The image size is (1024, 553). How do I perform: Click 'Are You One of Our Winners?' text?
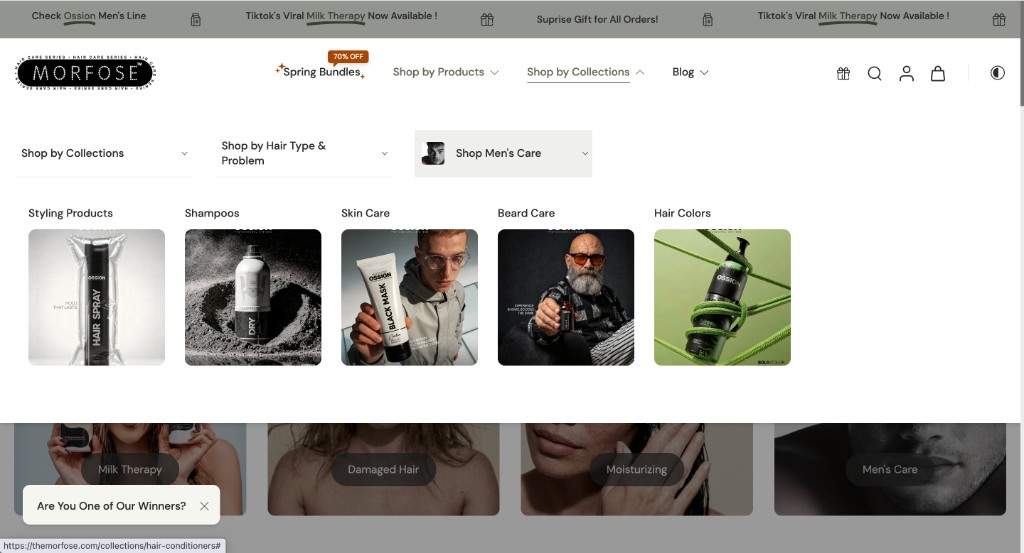click(x=112, y=506)
